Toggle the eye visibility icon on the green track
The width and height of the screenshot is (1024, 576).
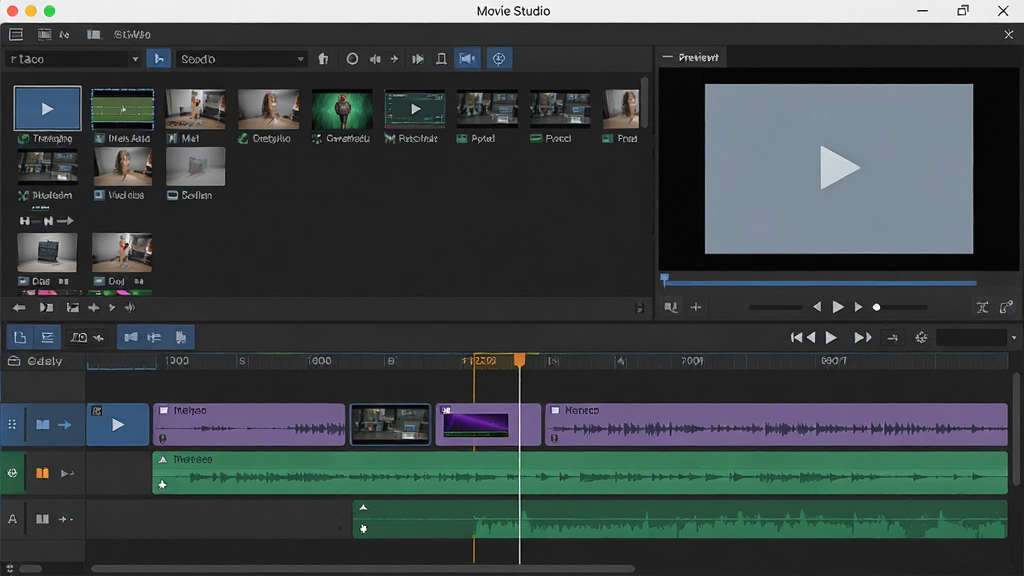tap(12, 473)
